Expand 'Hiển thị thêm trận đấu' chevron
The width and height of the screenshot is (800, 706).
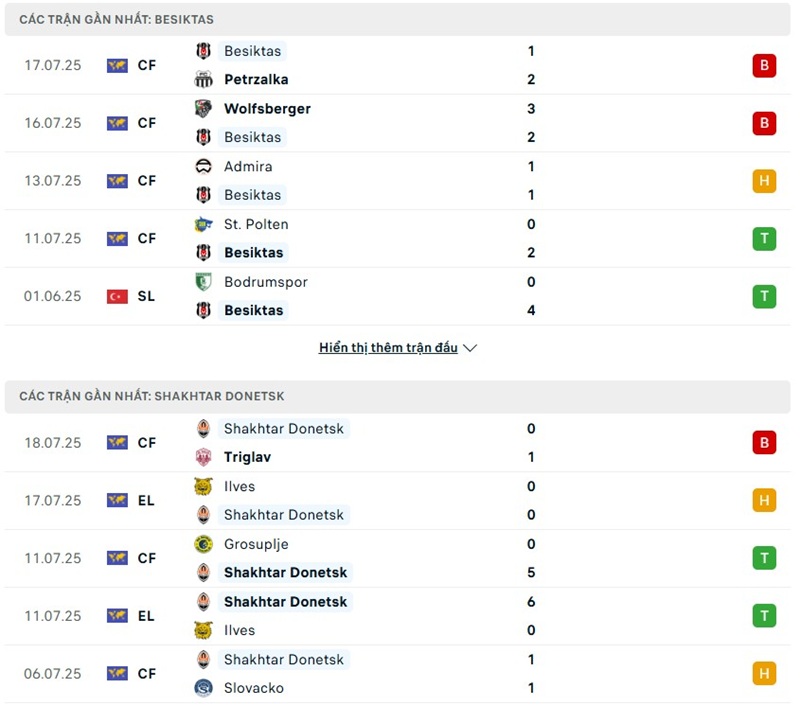point(471,348)
